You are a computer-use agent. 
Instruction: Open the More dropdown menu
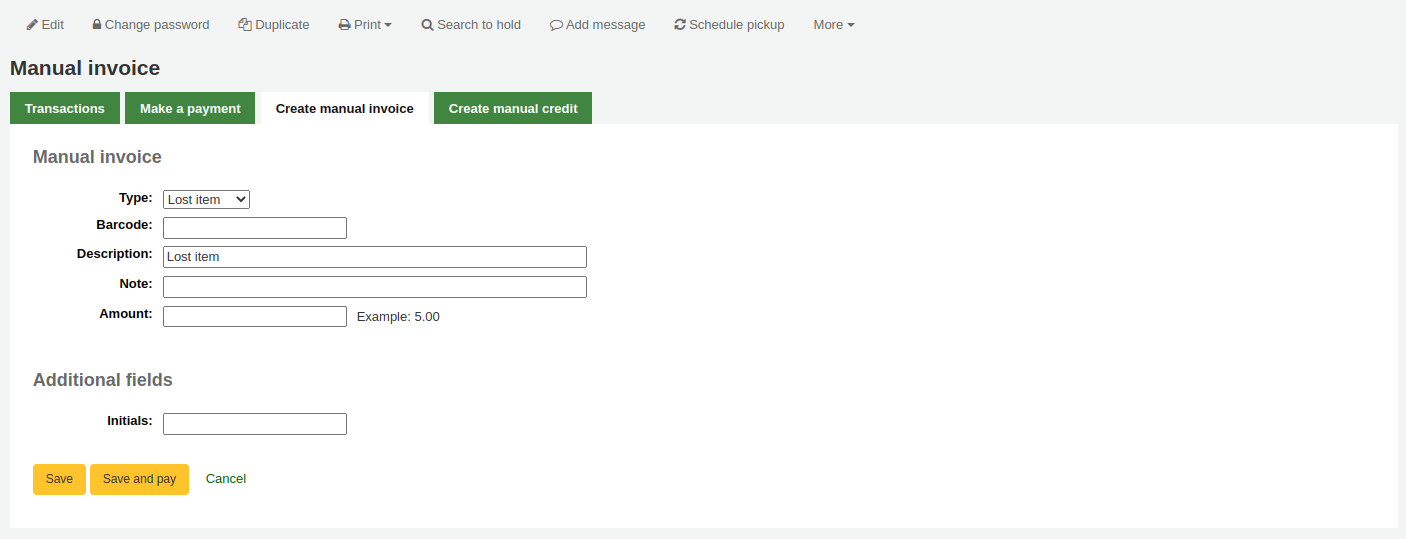pos(833,25)
